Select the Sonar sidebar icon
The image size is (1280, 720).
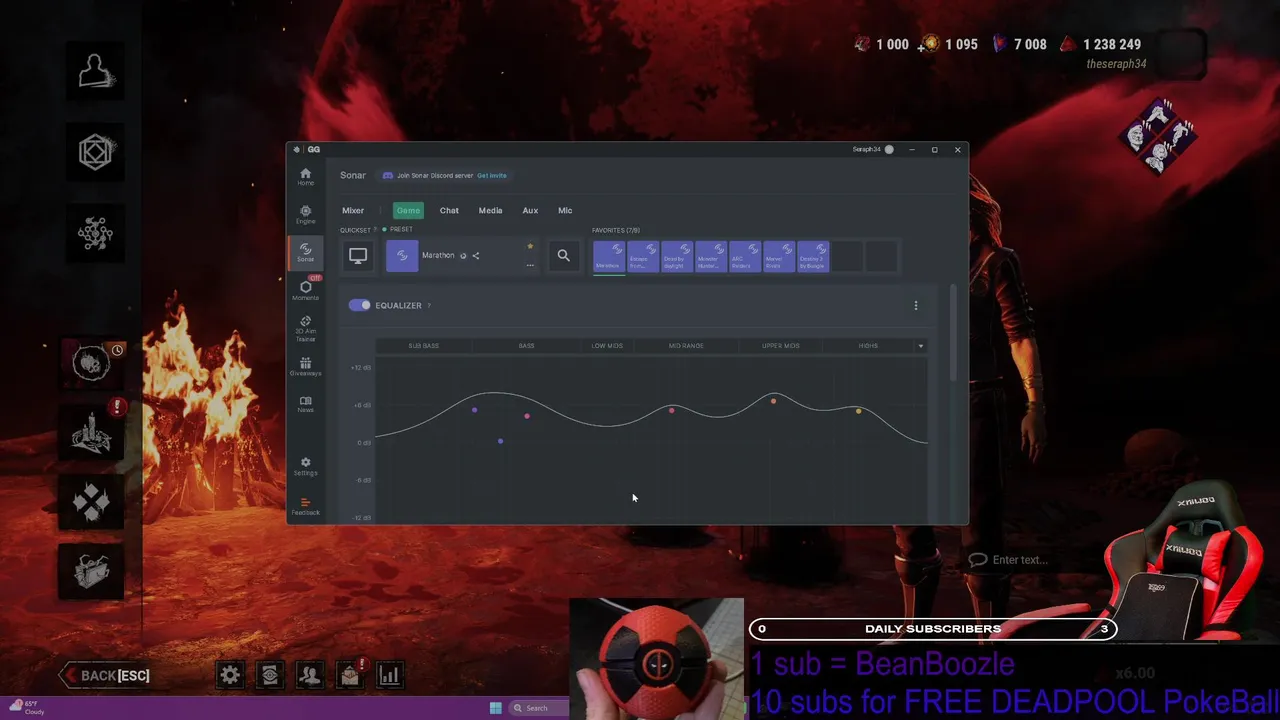pos(305,252)
